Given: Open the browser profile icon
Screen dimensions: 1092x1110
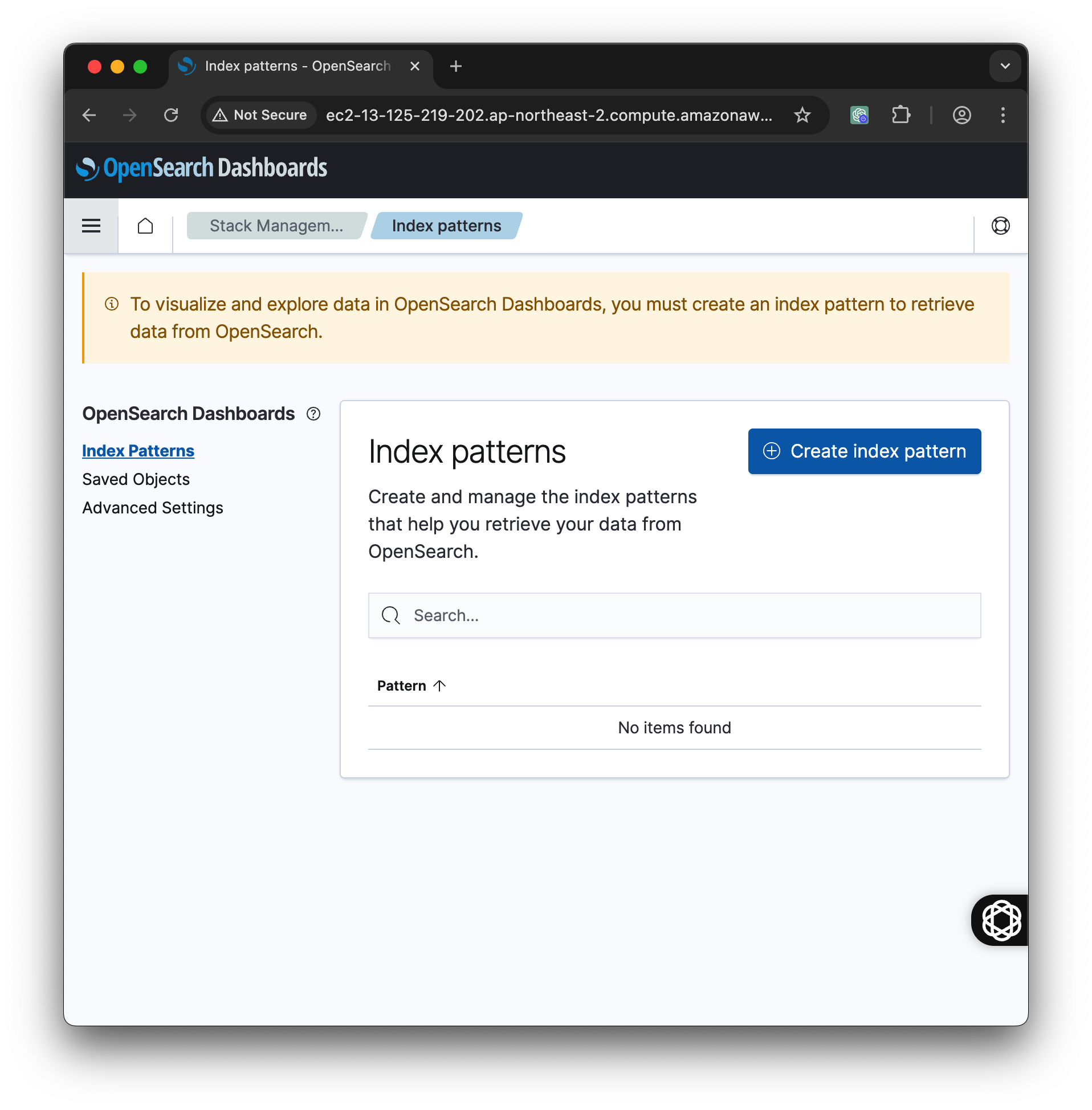Looking at the screenshot, I should click(962, 115).
